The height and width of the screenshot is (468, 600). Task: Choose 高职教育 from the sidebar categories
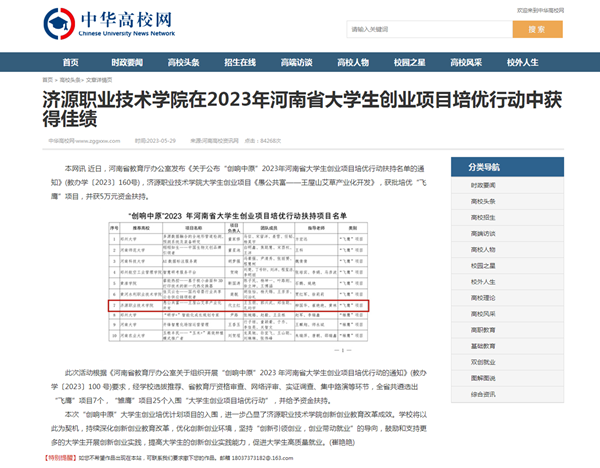[x=483, y=330]
